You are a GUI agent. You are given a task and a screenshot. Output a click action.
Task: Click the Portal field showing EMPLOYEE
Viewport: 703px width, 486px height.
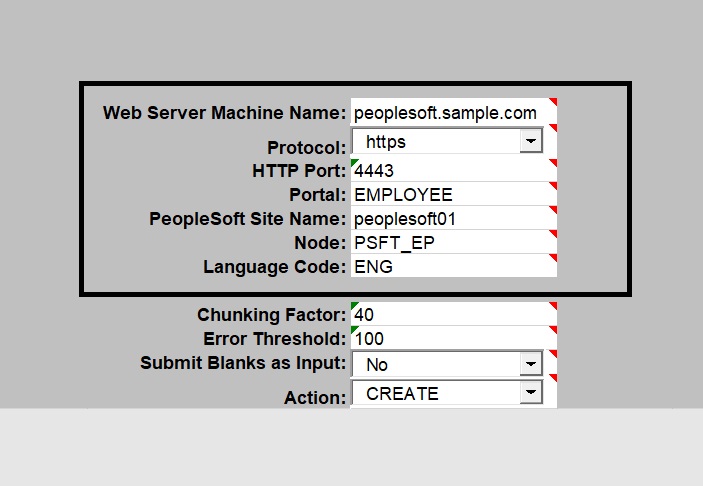pyautogui.click(x=454, y=195)
